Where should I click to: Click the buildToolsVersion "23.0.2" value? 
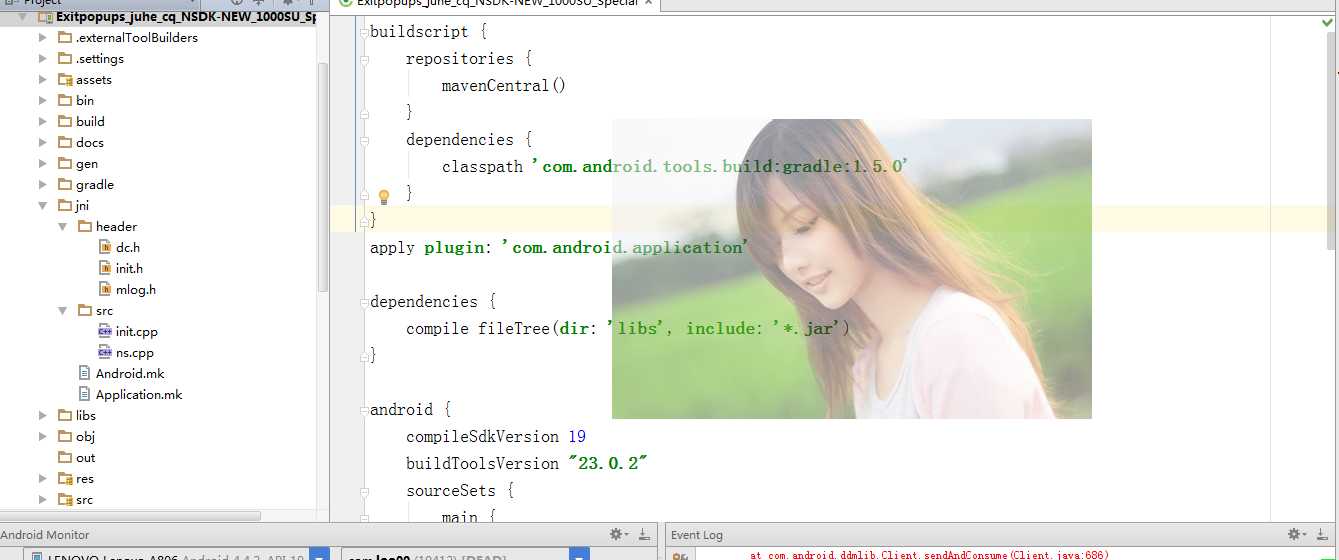click(x=608, y=464)
